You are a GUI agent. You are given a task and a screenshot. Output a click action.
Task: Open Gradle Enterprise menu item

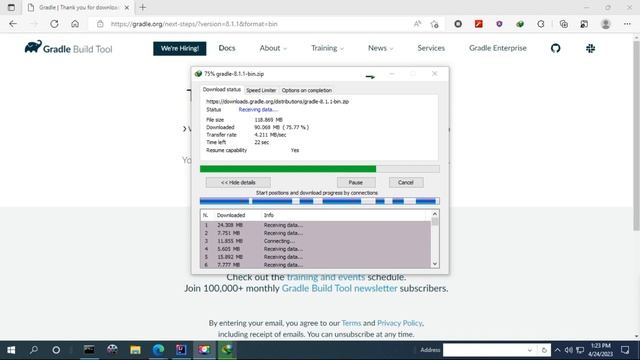coord(498,48)
